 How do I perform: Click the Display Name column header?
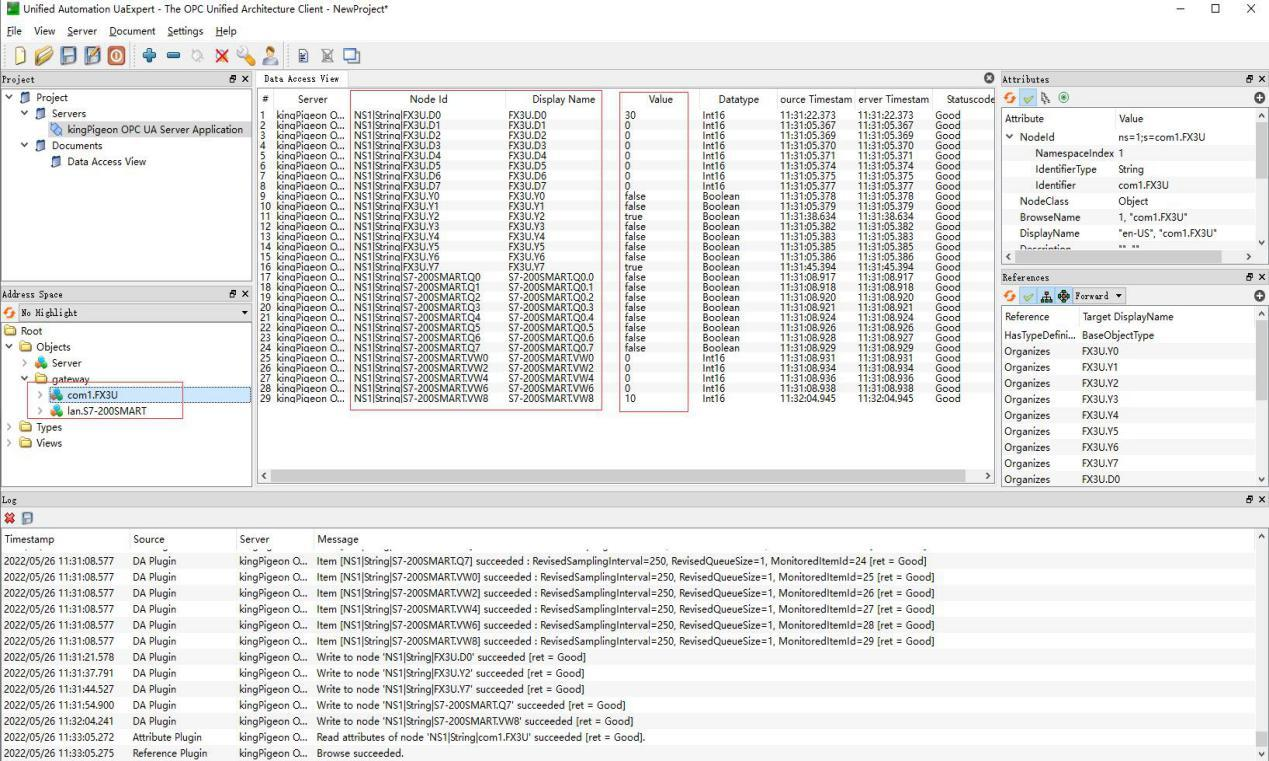pyautogui.click(x=564, y=99)
